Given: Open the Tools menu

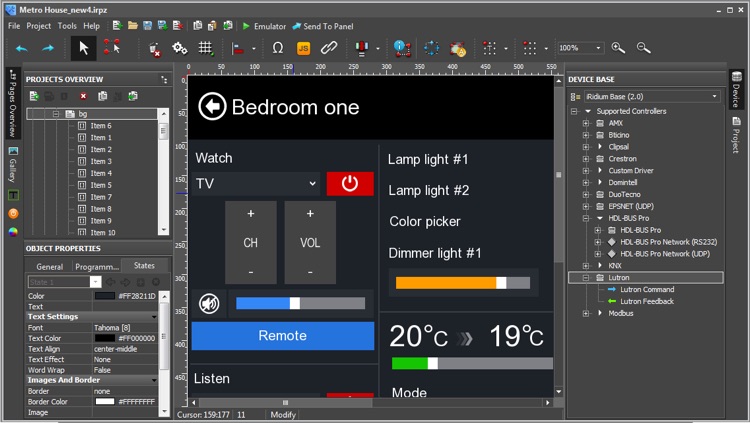Looking at the screenshot, I should point(67,26).
